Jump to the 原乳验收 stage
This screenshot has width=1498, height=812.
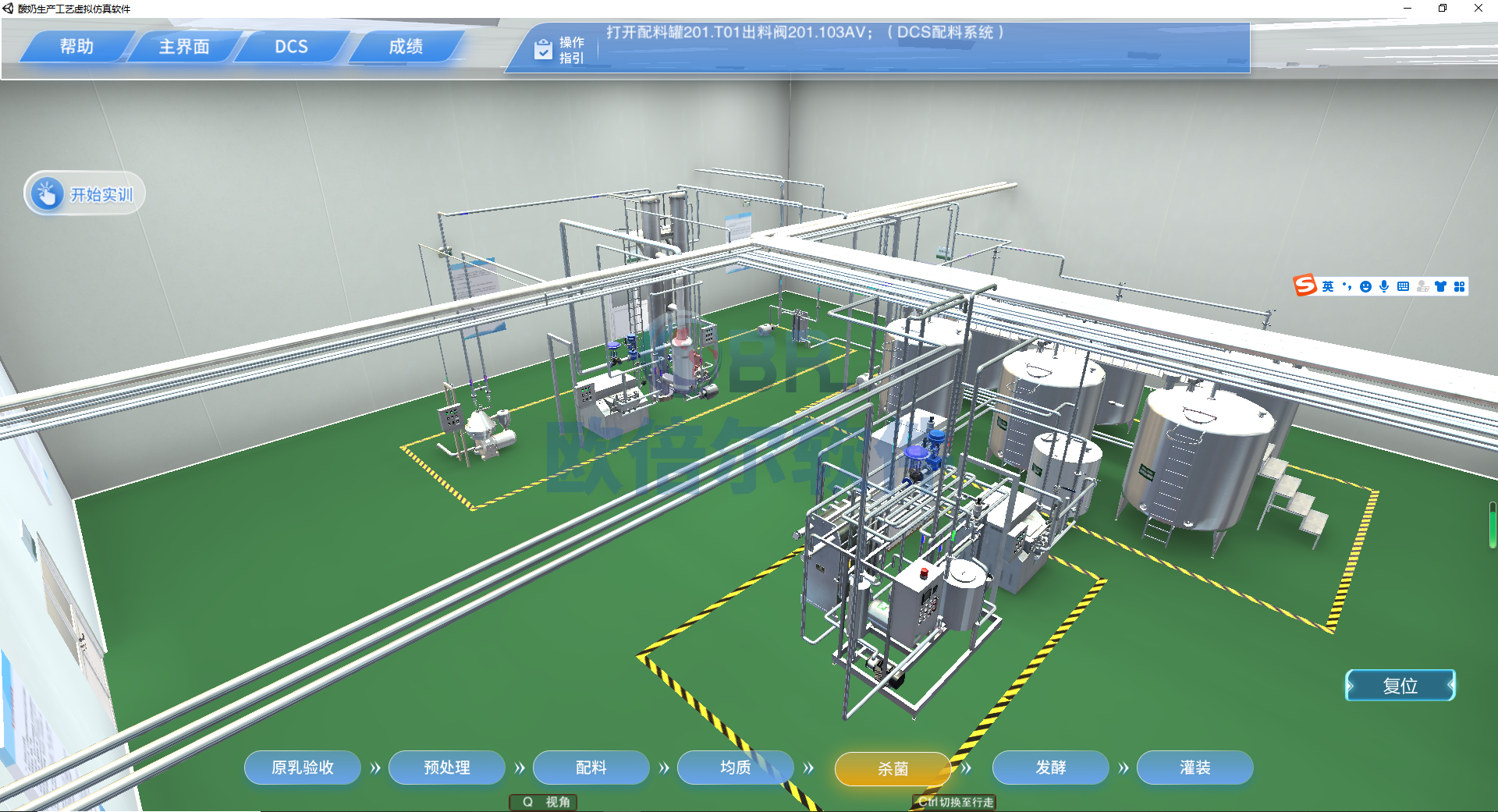302,768
